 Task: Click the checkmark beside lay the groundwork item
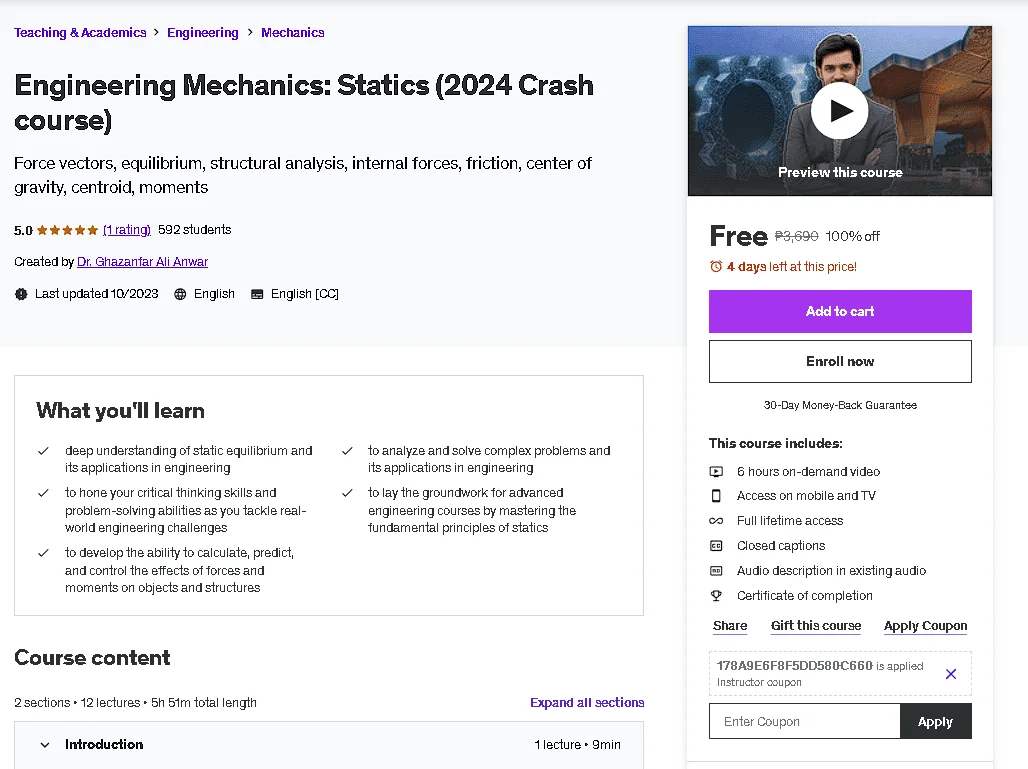[347, 492]
